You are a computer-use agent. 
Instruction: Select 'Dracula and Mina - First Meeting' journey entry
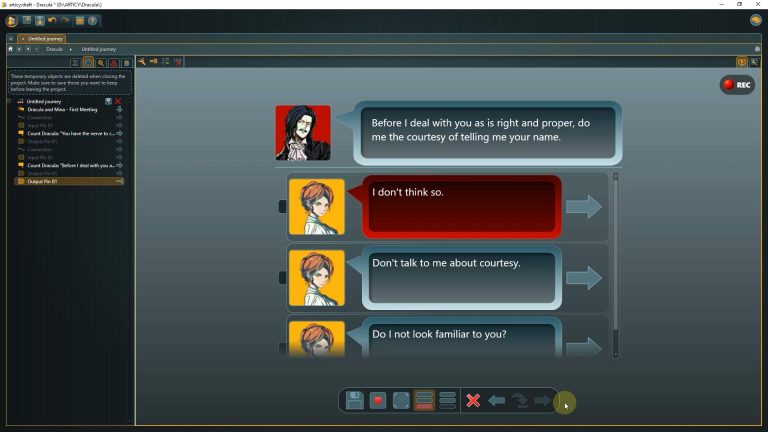(62, 110)
